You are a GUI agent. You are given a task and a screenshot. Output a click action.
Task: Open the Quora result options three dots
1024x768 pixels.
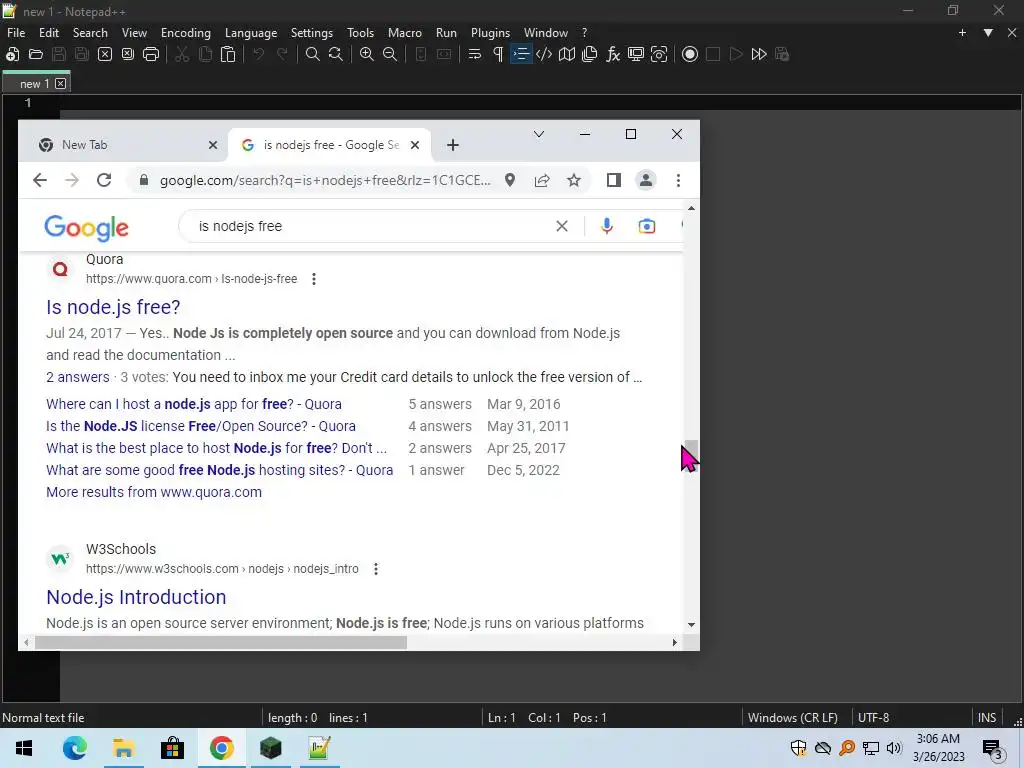(314, 279)
